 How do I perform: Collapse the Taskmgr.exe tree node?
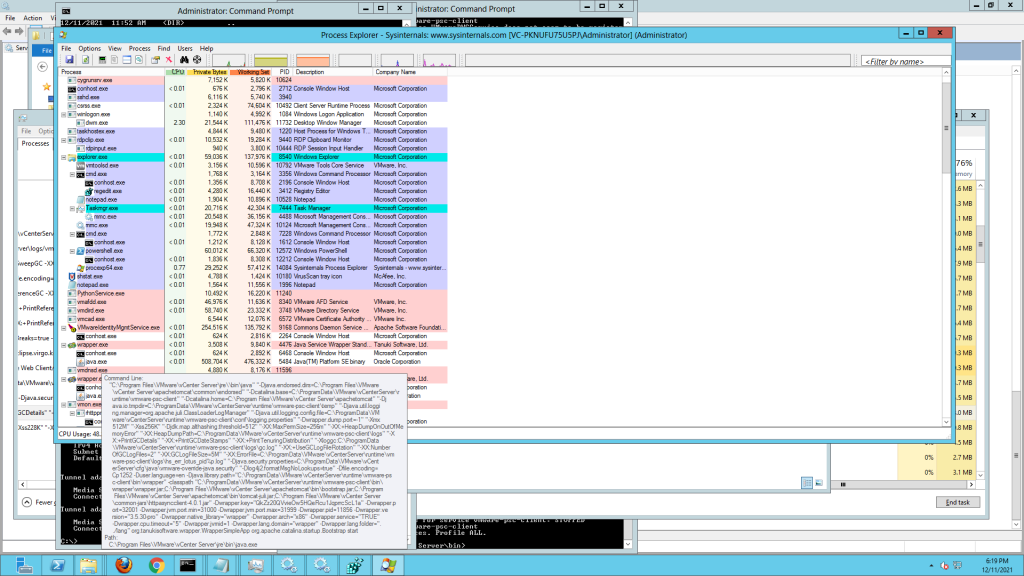tap(72, 208)
